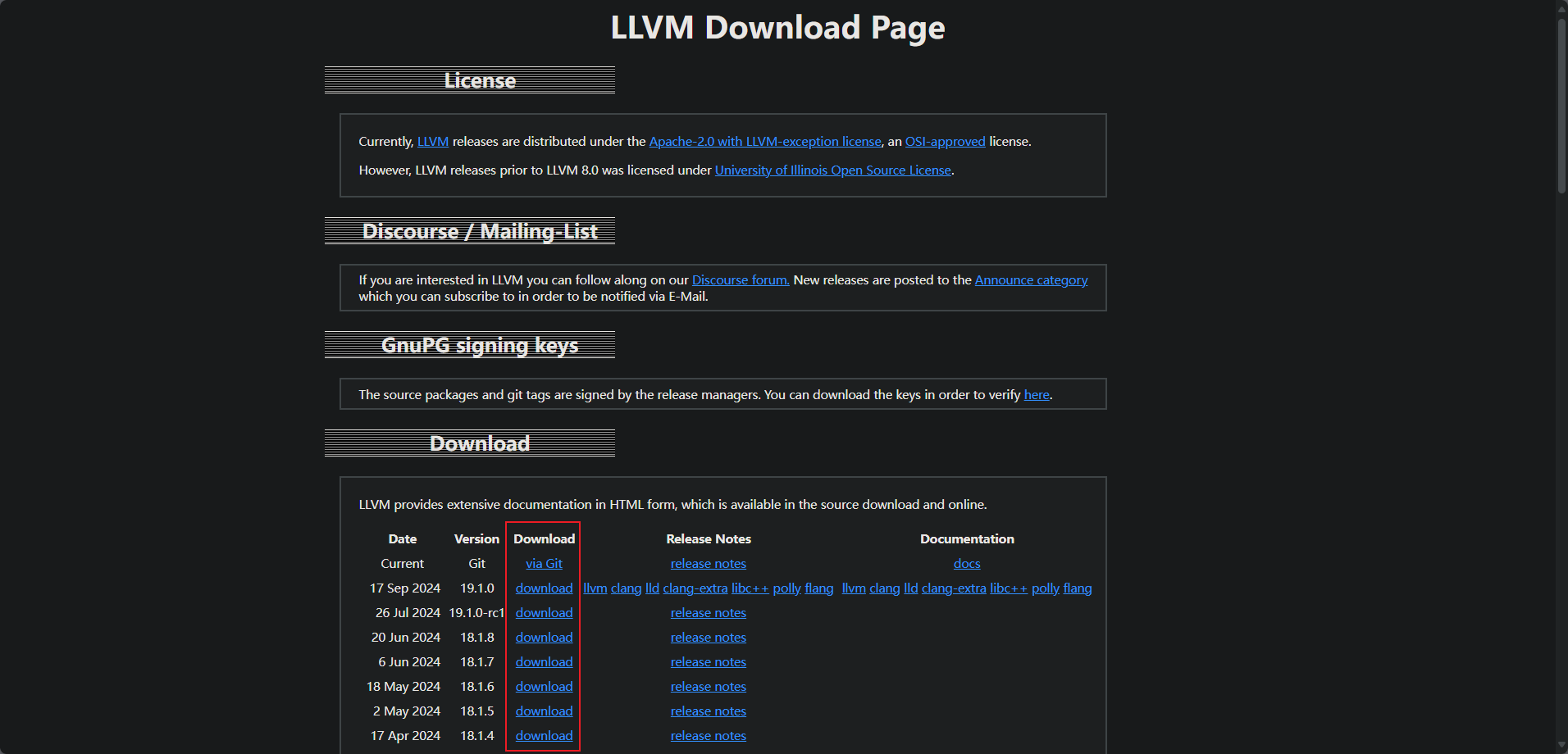Image resolution: width=1568 pixels, height=754 pixels.
Task: Download LLVM version 19.1.0-rc1
Action: pyautogui.click(x=544, y=613)
